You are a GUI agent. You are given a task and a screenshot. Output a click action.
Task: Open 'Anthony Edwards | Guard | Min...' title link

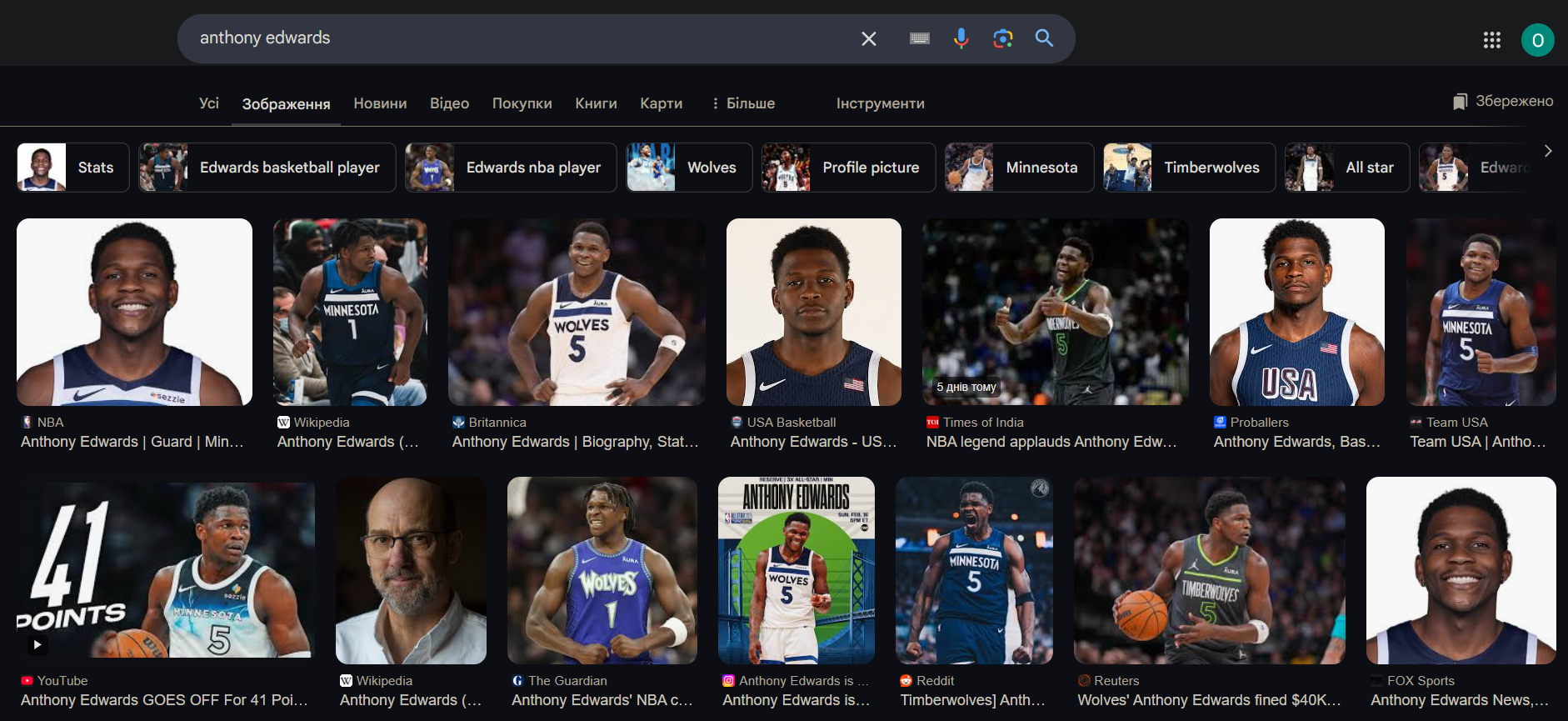[132, 442]
